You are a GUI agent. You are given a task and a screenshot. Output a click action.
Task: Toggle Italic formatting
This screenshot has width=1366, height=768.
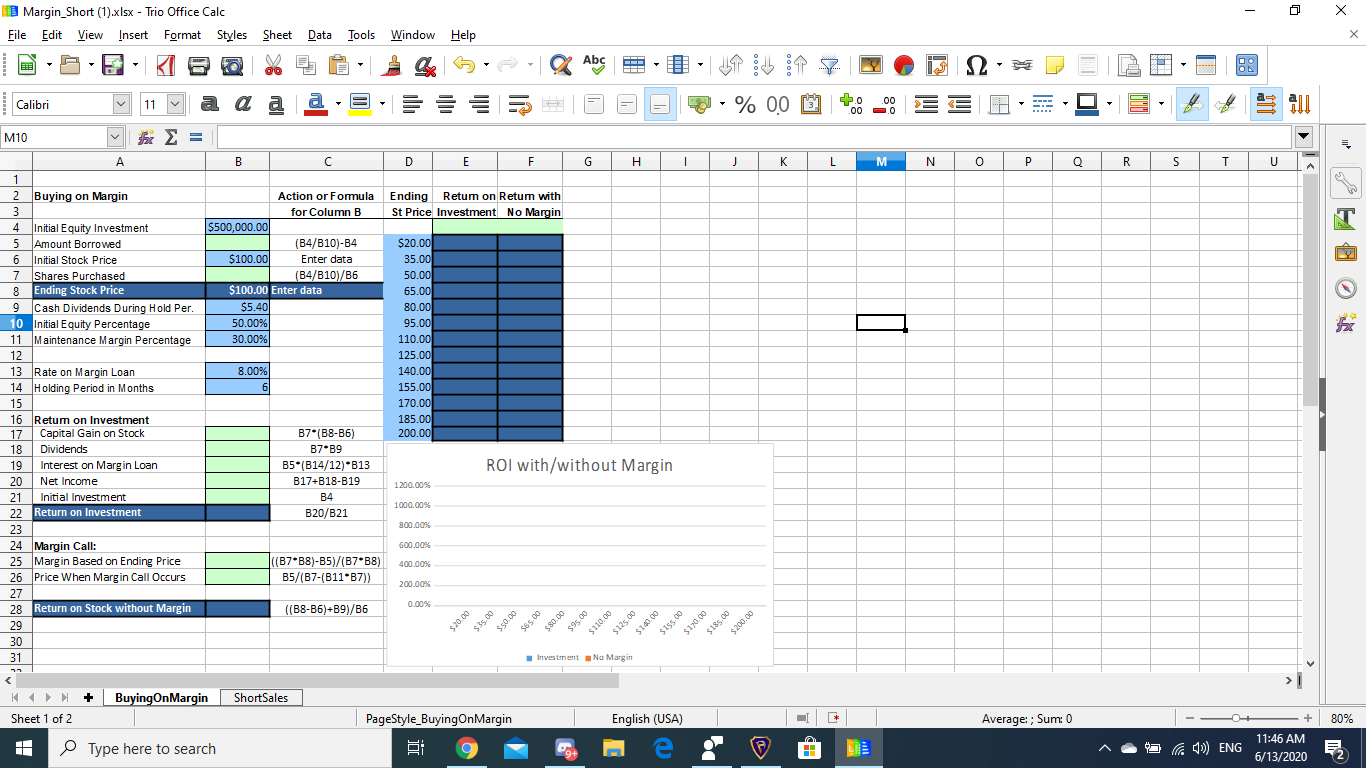click(x=243, y=104)
